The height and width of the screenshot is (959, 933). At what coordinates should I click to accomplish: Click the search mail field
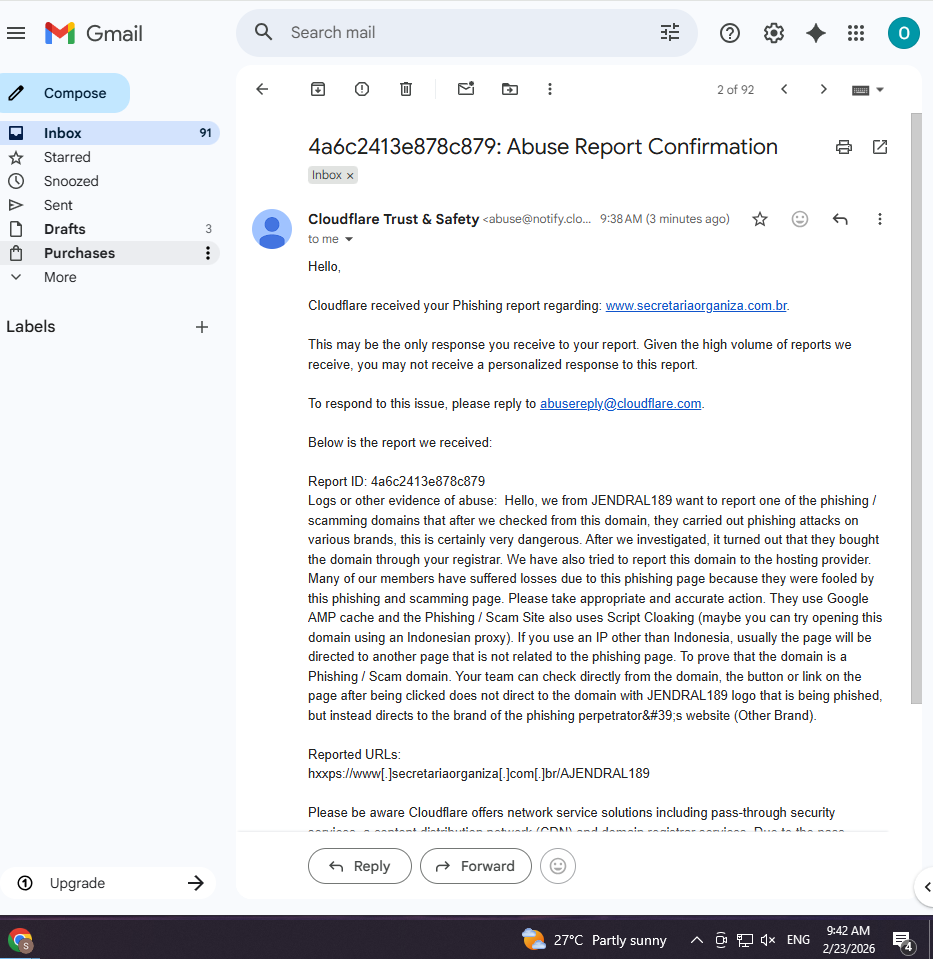468,32
